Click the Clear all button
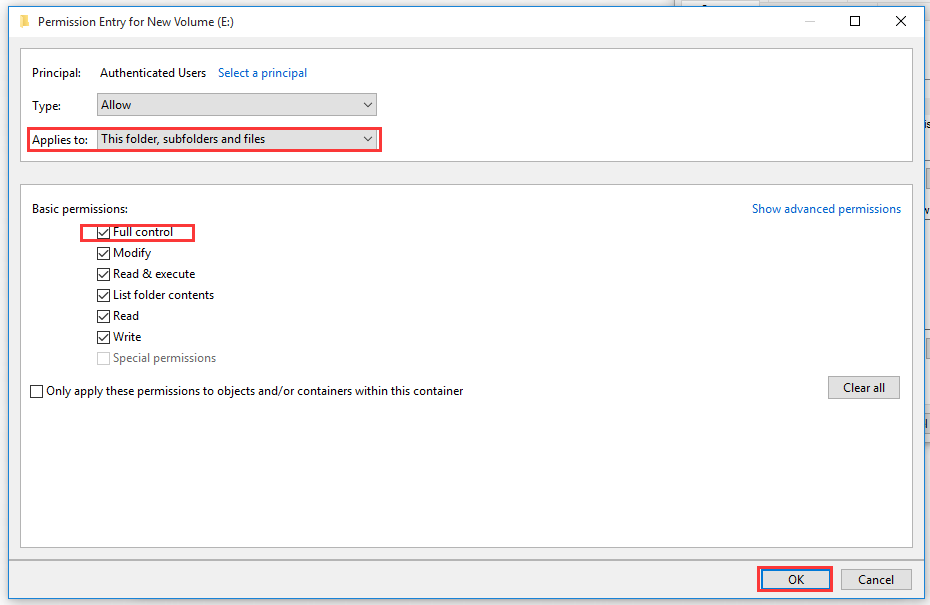 (864, 388)
